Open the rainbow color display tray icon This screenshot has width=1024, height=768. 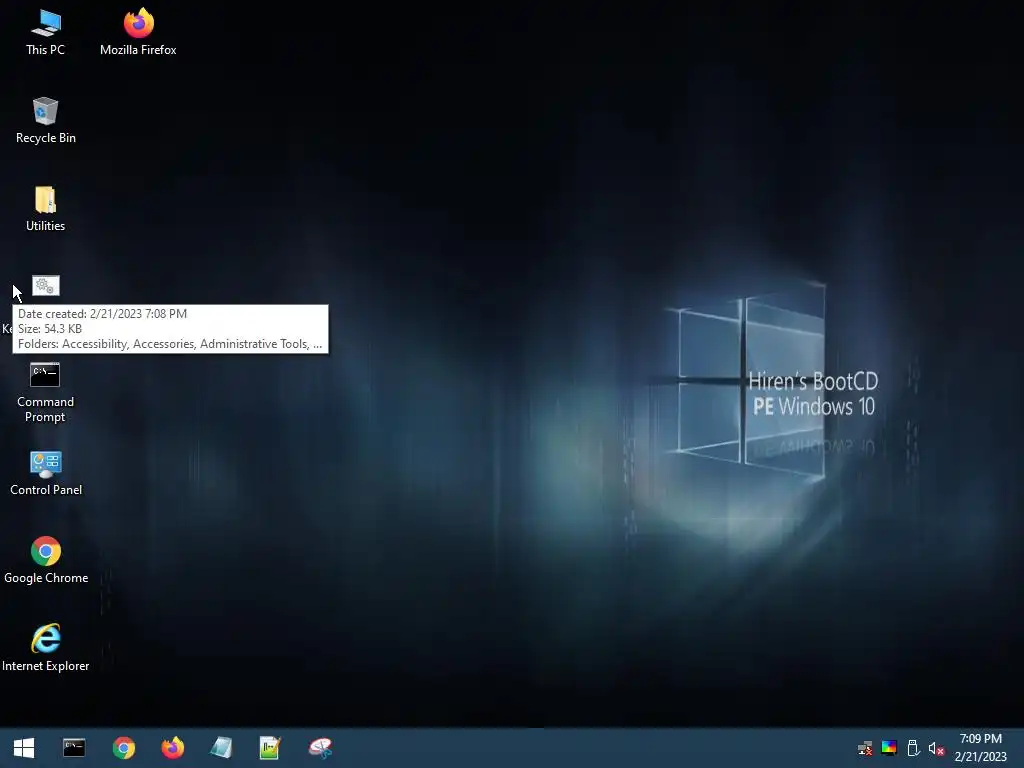(889, 748)
